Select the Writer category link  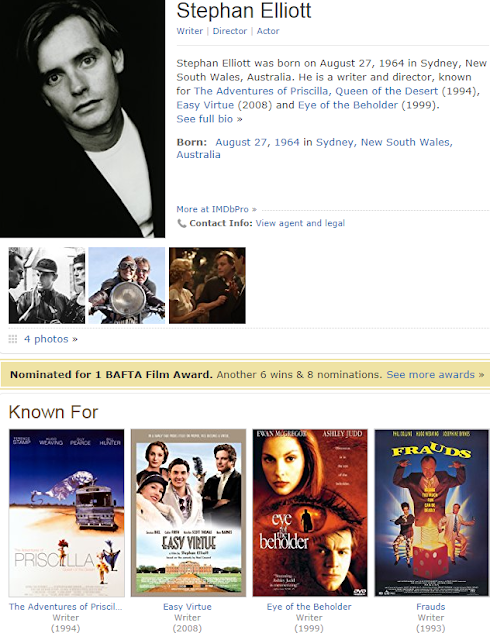(x=189, y=31)
